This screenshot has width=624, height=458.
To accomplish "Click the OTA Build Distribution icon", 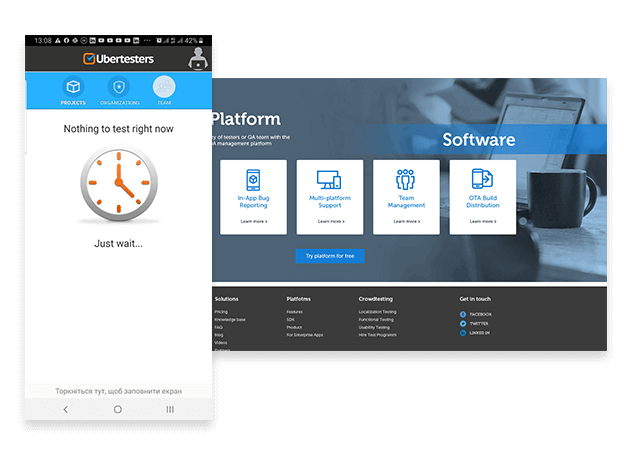I will click(482, 180).
